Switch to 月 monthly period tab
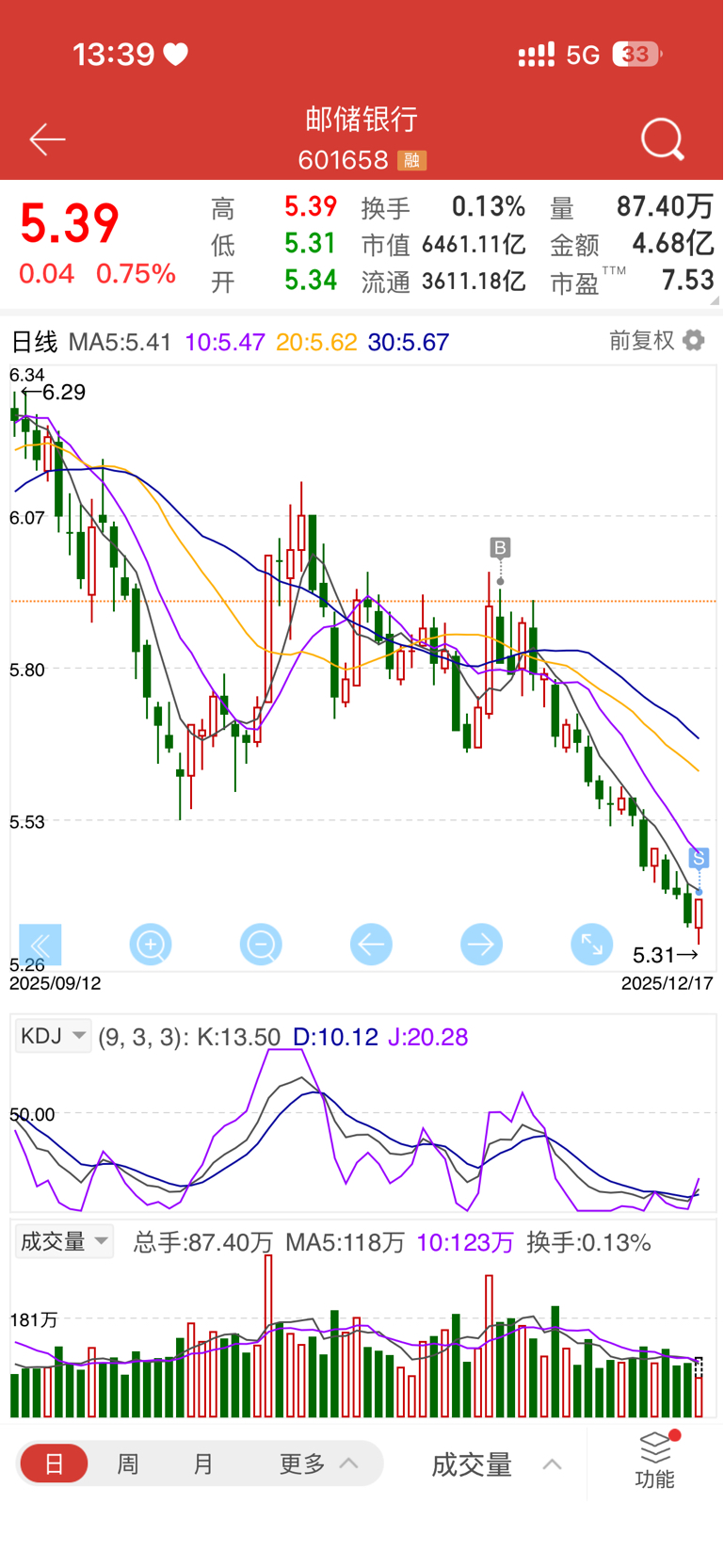Image resolution: width=724 pixels, height=1568 pixels. coord(203,1464)
